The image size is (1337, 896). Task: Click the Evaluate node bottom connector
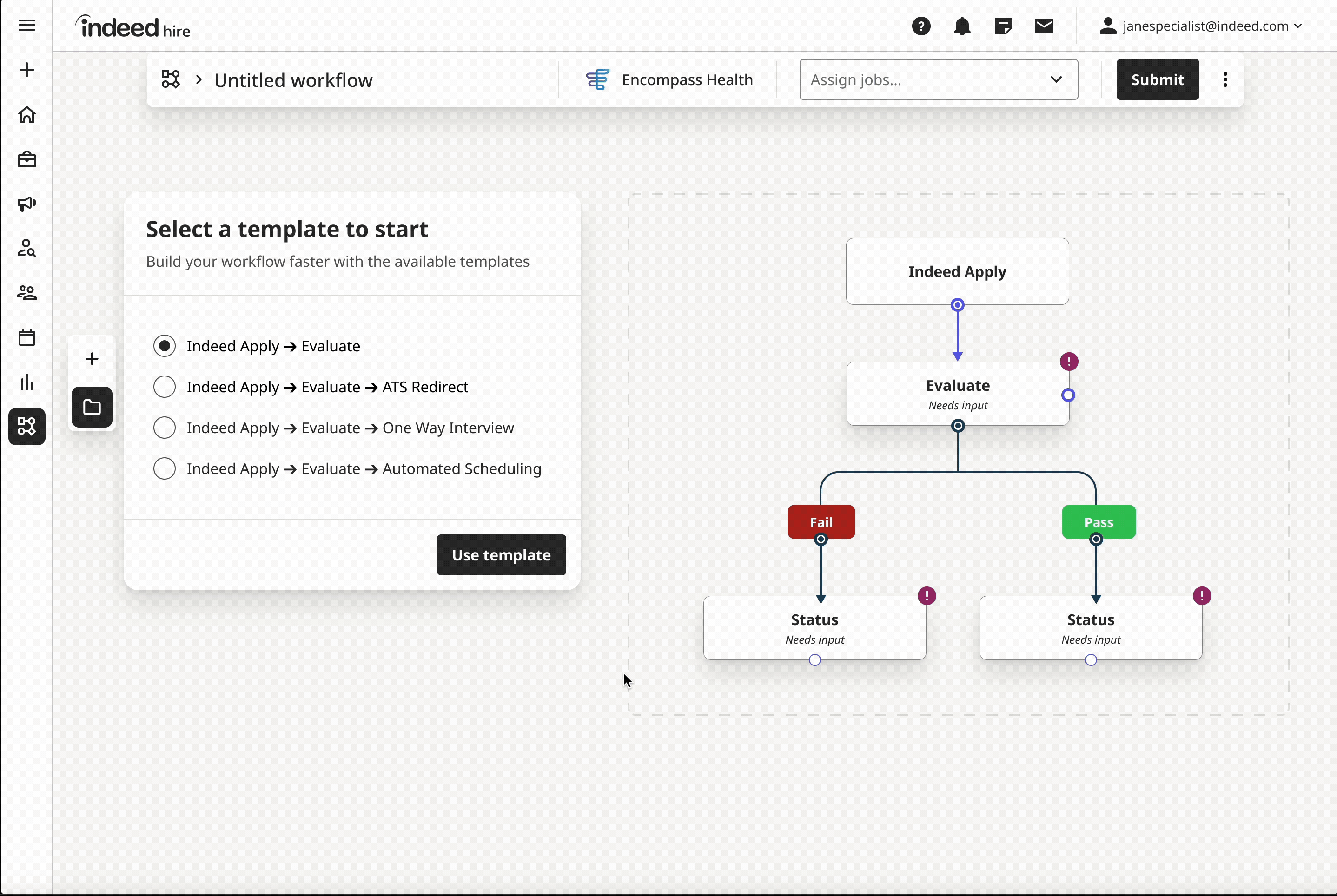pos(958,426)
